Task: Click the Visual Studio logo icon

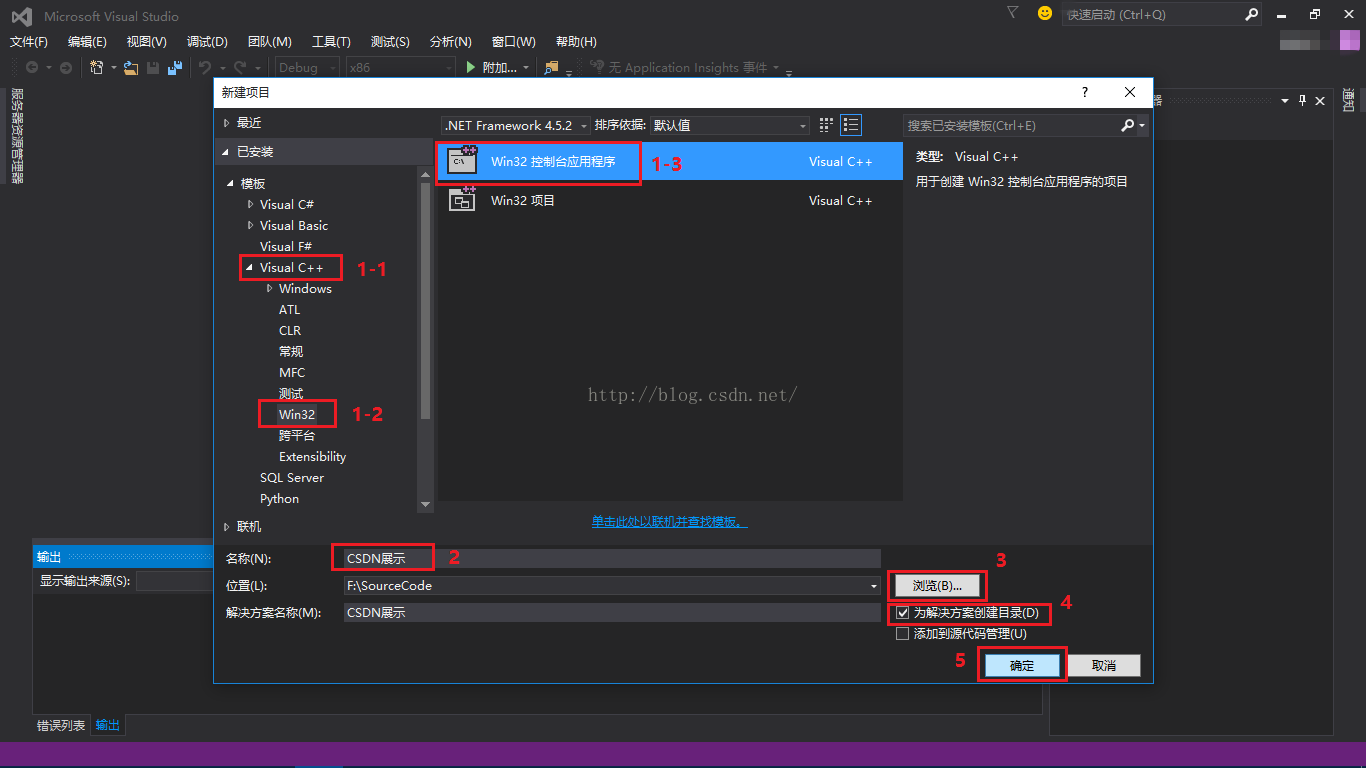Action: tap(21, 16)
